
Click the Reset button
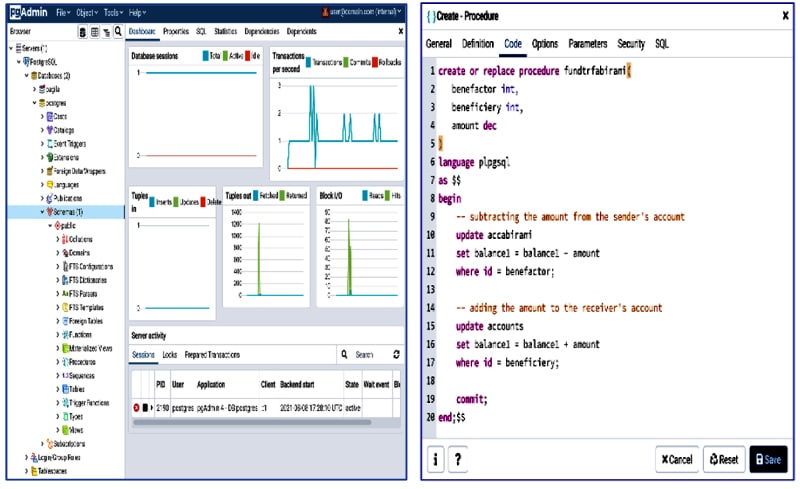723,459
